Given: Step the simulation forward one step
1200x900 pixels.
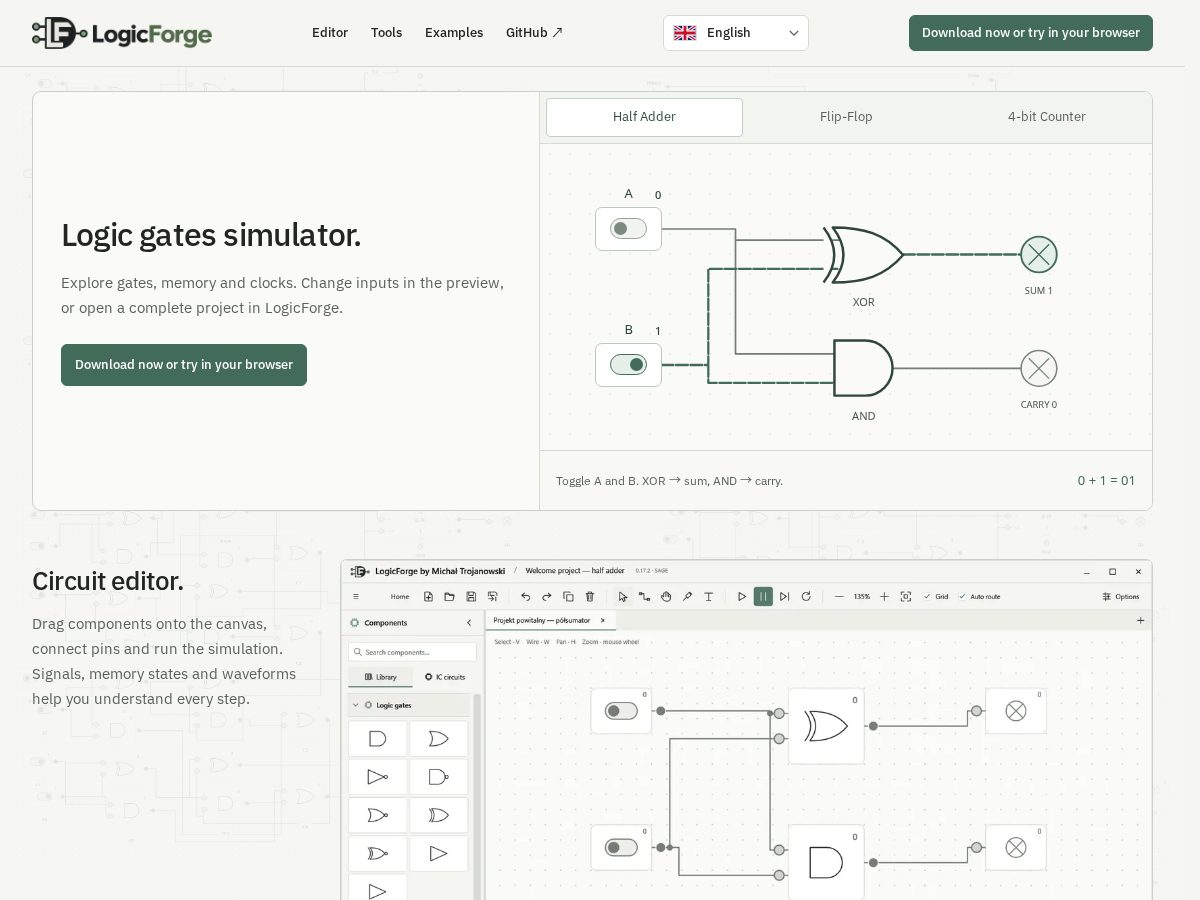Looking at the screenshot, I should tap(785, 597).
